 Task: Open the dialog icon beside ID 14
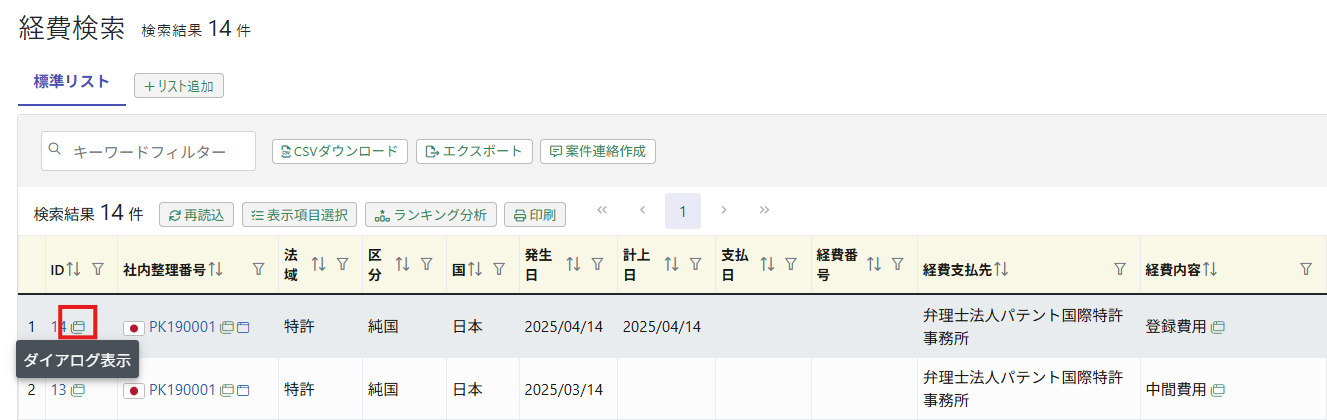coord(78,327)
